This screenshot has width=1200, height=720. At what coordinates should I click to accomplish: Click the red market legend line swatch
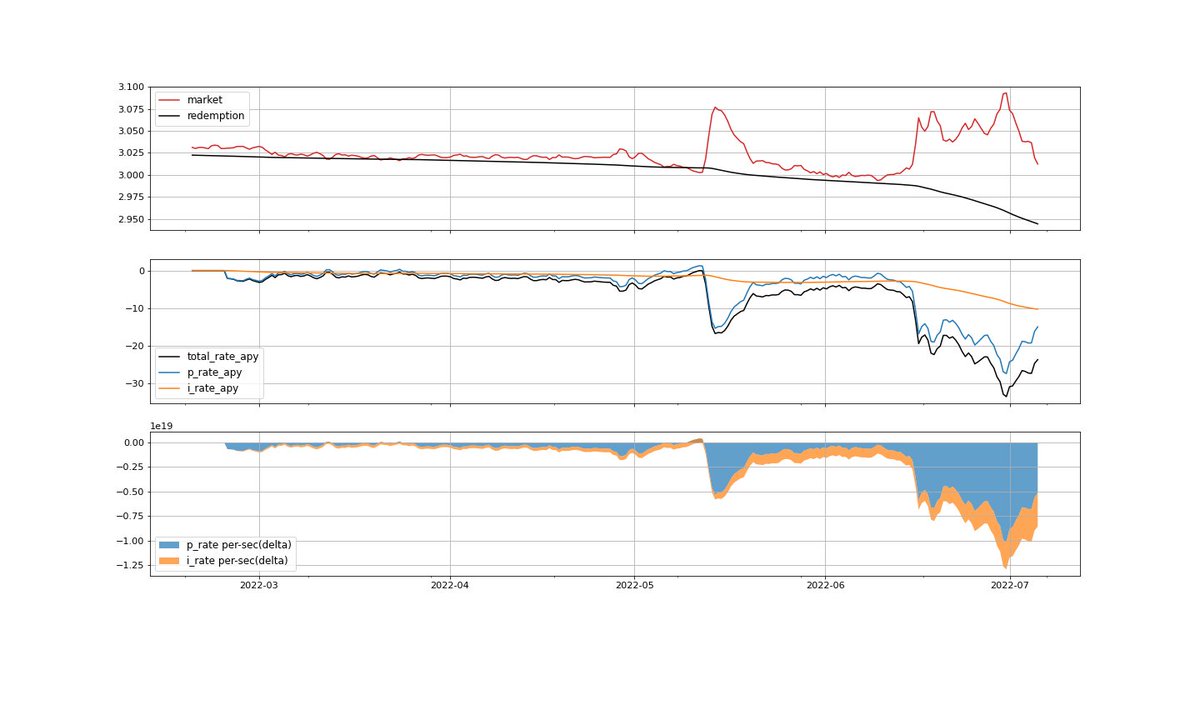[169, 100]
